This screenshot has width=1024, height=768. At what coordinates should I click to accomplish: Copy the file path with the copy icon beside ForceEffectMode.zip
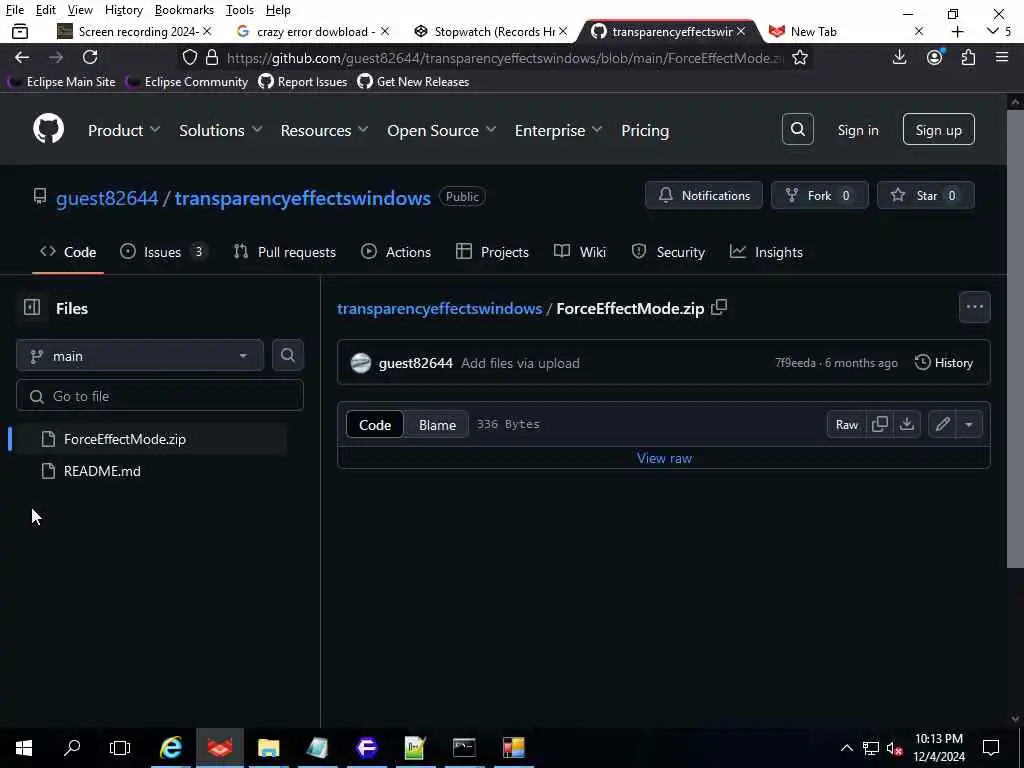point(719,308)
